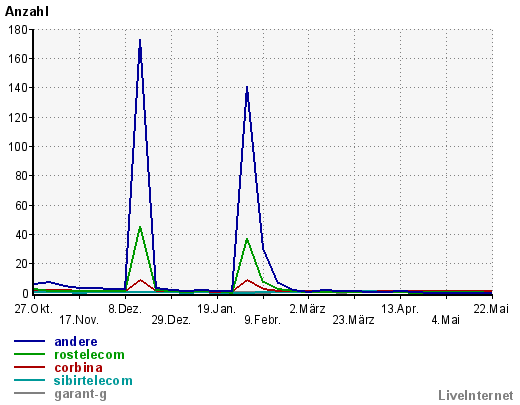Select the 'corbina' legend entry
Viewport: 520px width, 405px height.
pyautogui.click(x=78, y=367)
